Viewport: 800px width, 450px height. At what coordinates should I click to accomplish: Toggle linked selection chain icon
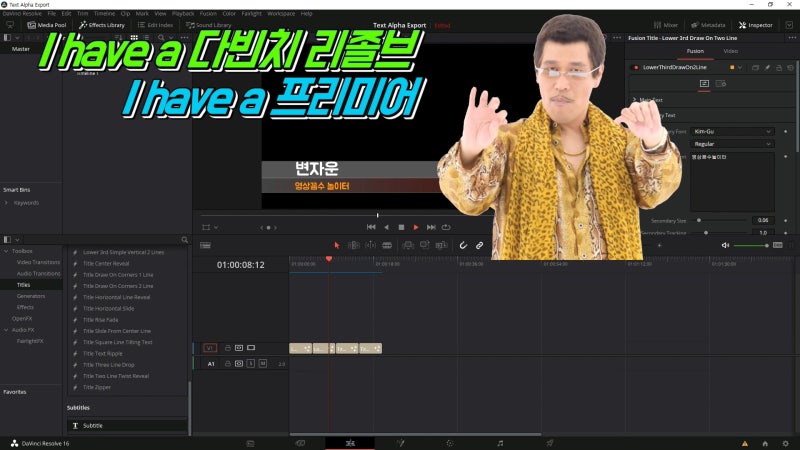(x=480, y=245)
